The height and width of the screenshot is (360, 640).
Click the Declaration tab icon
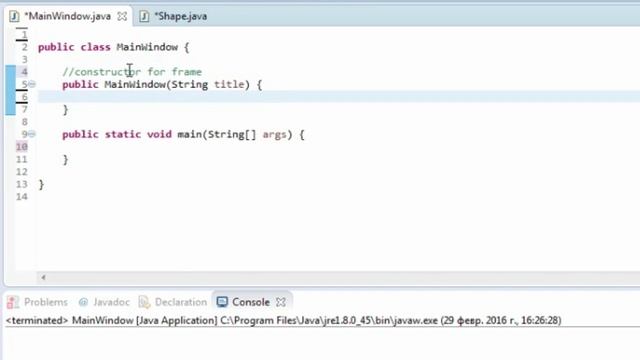[144, 302]
